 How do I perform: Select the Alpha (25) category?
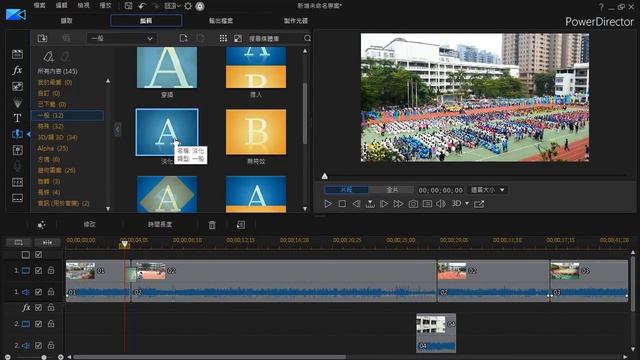tap(53, 148)
